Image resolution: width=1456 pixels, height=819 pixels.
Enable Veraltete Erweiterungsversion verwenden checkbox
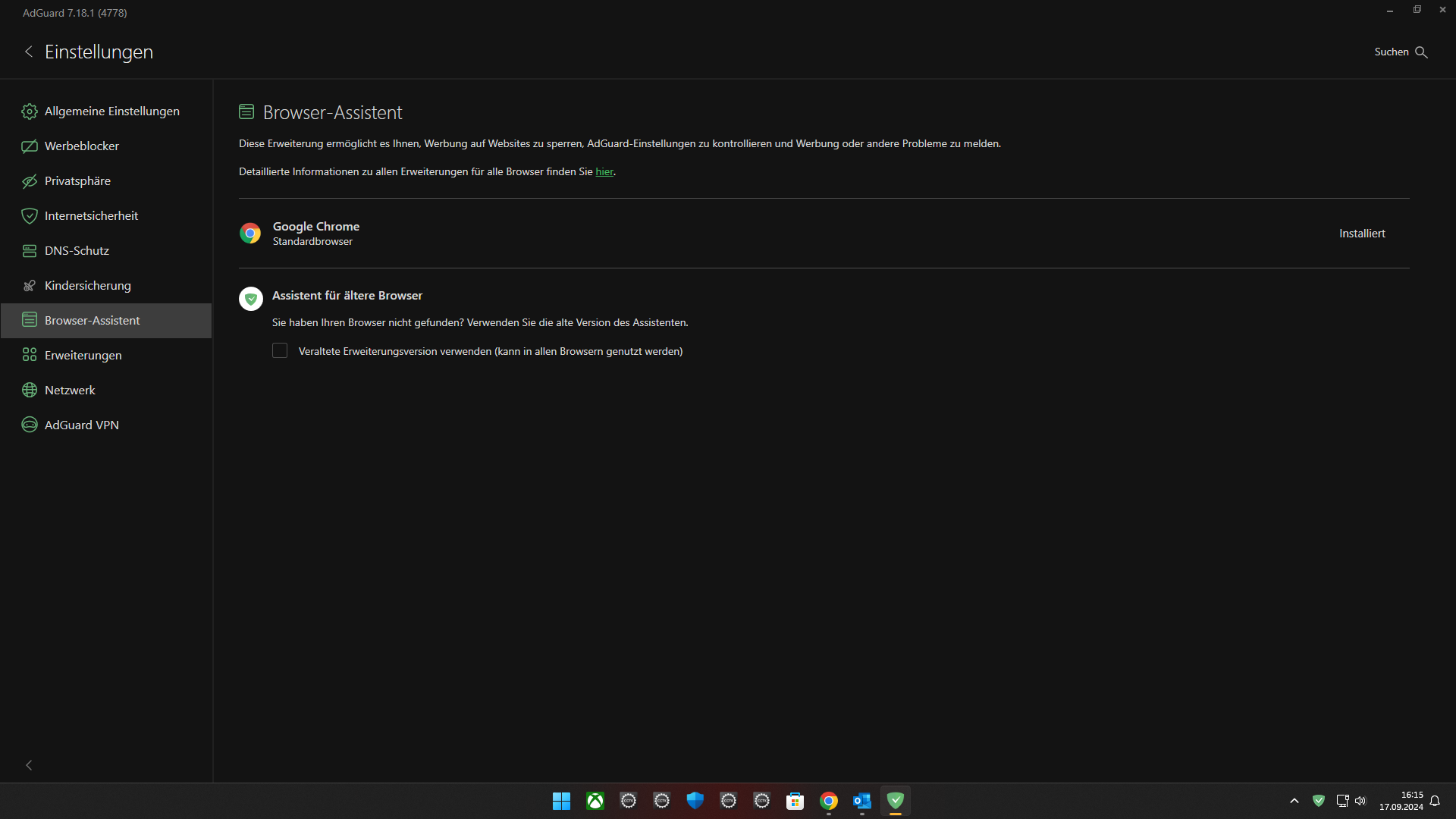point(280,351)
